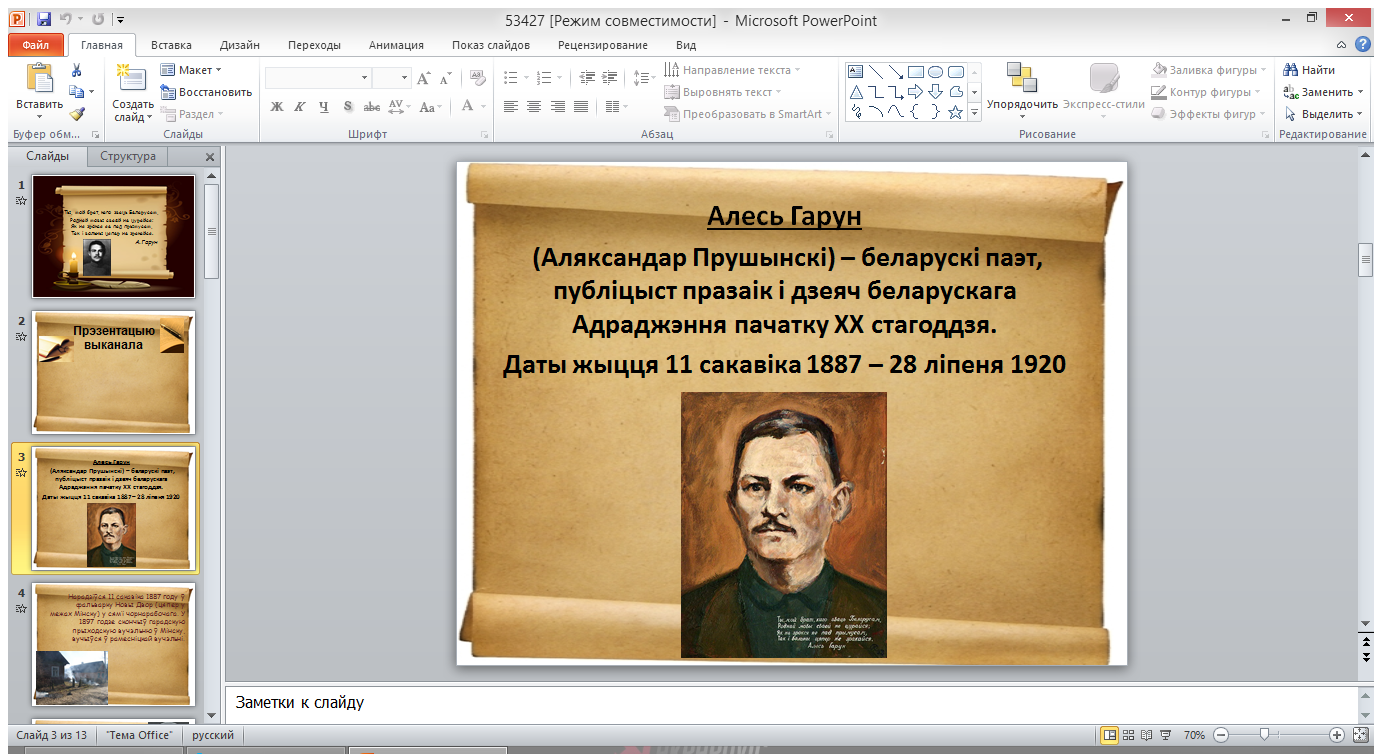Click the Clear formatting eraser icon
The image size is (1382, 754).
tap(477, 78)
